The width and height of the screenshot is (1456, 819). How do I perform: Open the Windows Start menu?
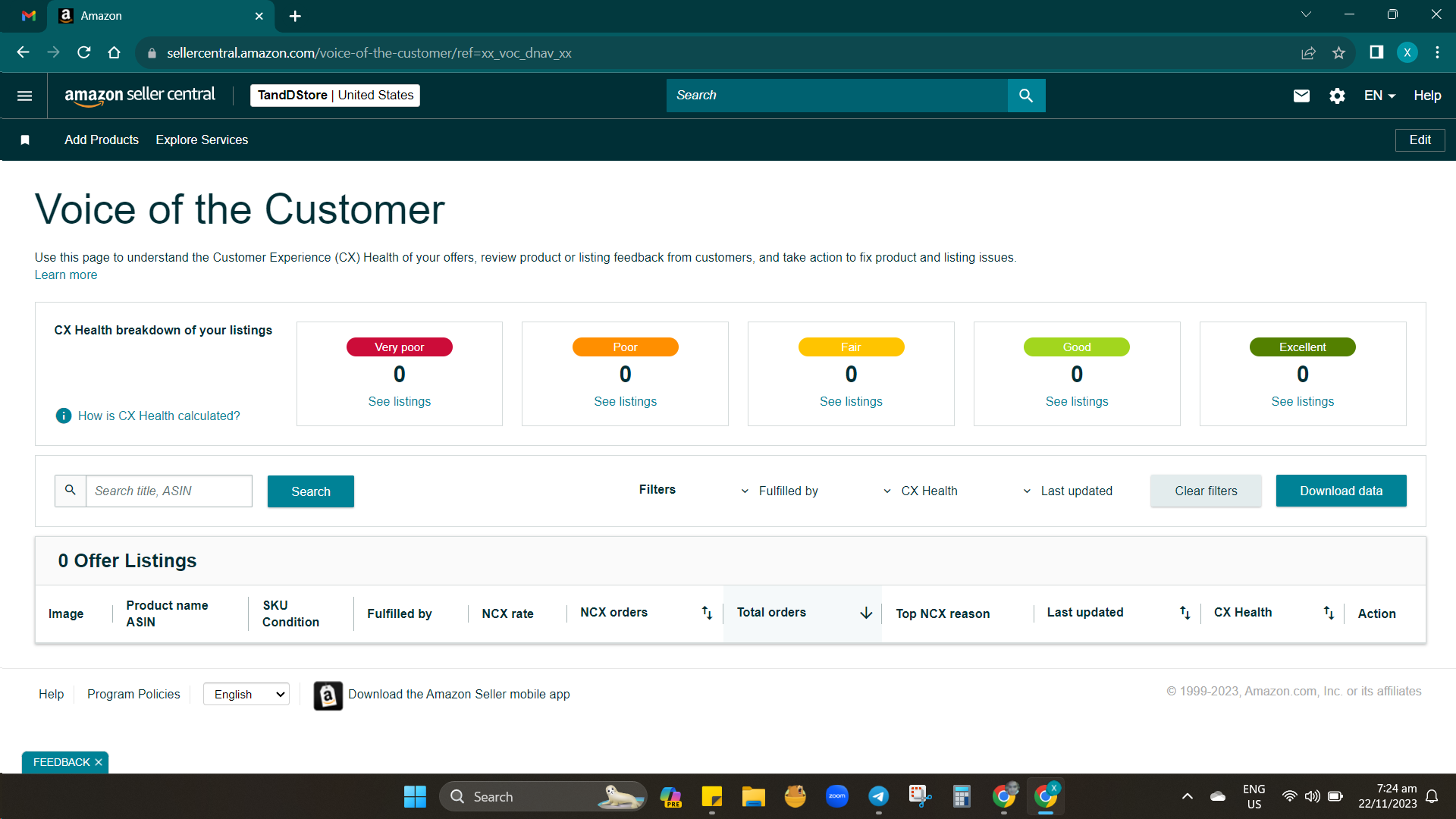[415, 796]
